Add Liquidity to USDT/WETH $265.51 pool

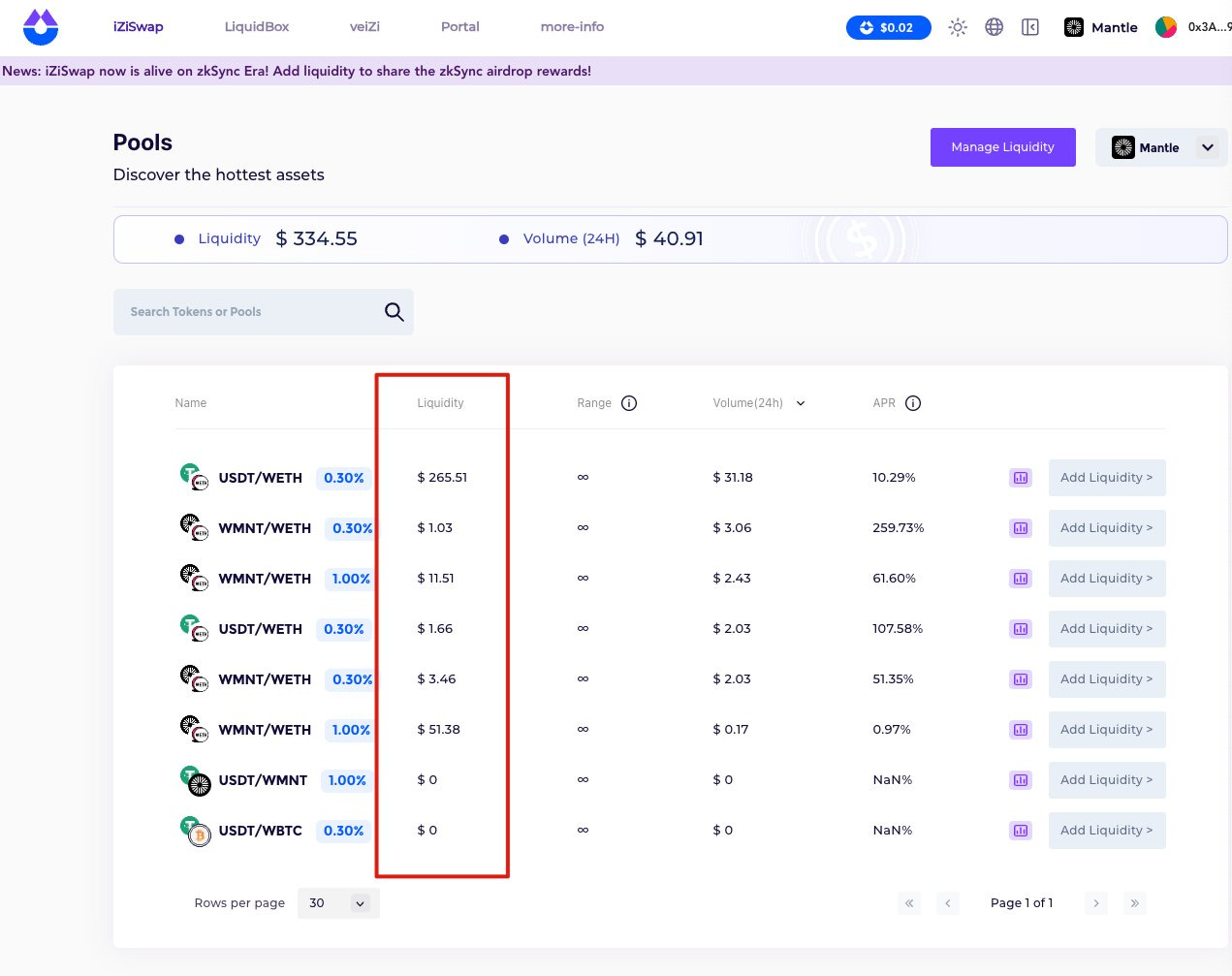(1107, 478)
